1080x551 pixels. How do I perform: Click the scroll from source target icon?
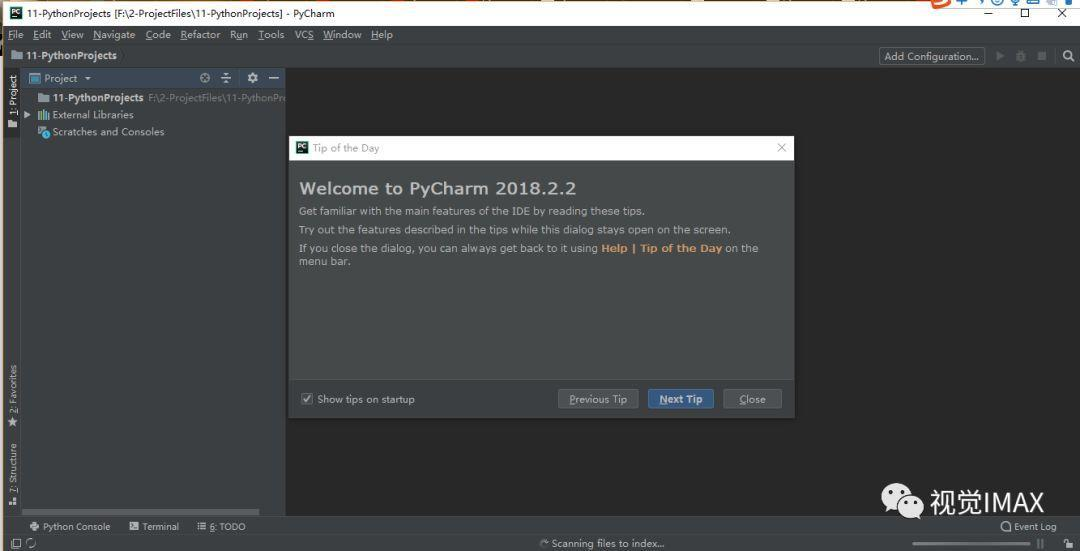[x=205, y=79]
